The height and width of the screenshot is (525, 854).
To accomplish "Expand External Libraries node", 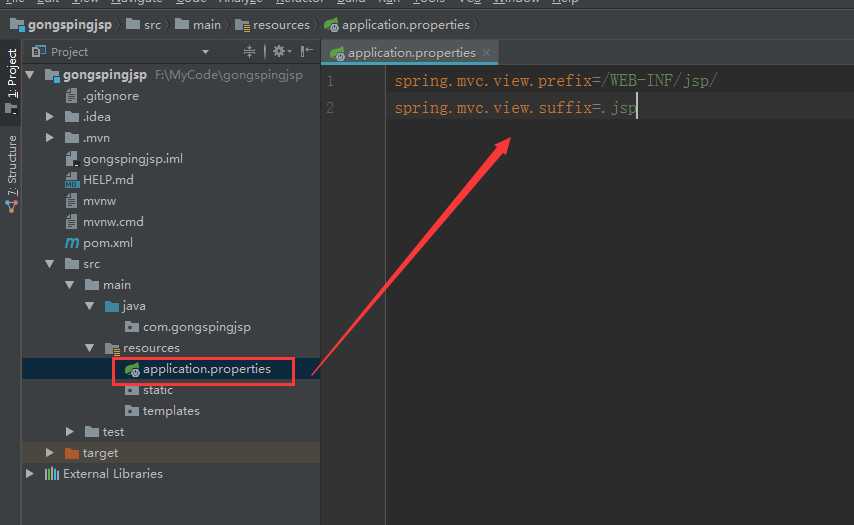I will 29,474.
